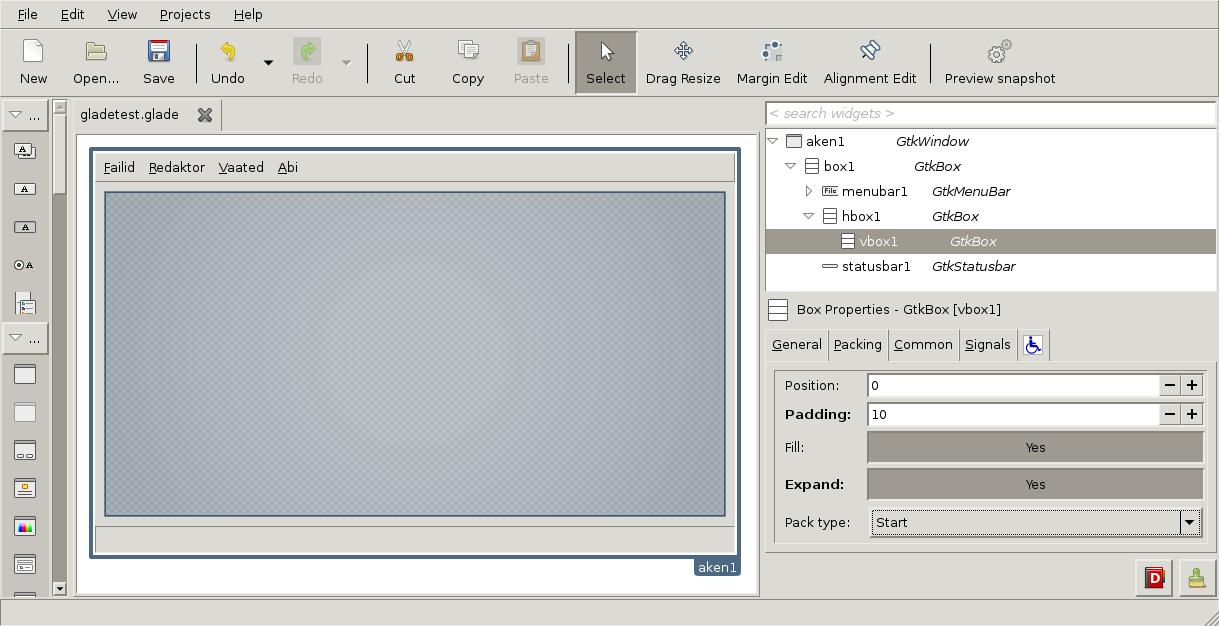Open the Devhelp documentation book icon

tap(1155, 578)
